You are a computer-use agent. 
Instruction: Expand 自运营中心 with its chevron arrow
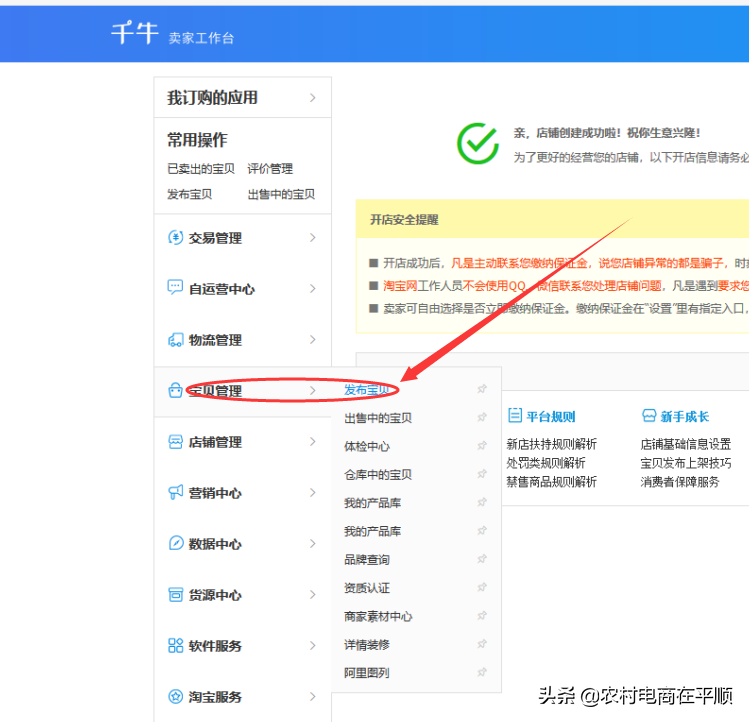[312, 288]
